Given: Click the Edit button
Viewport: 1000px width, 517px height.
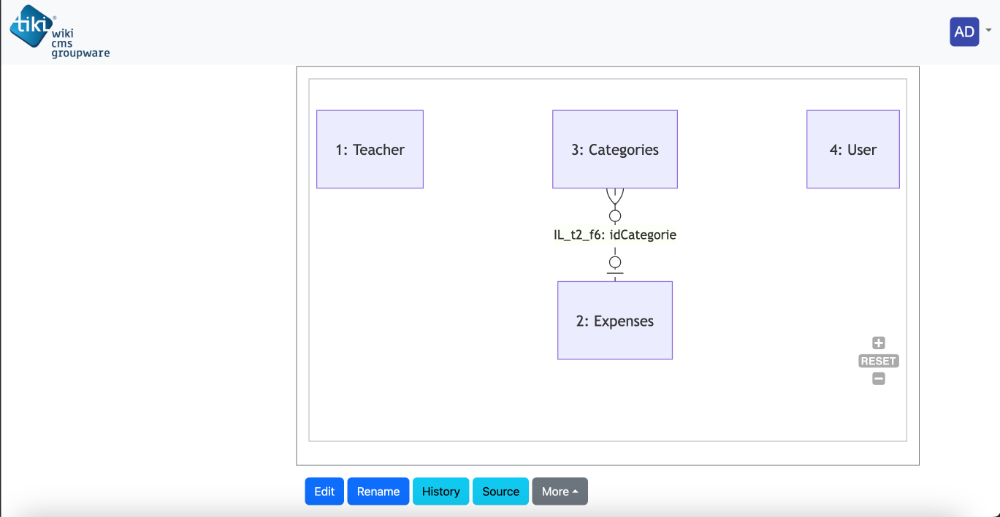Looking at the screenshot, I should point(324,492).
